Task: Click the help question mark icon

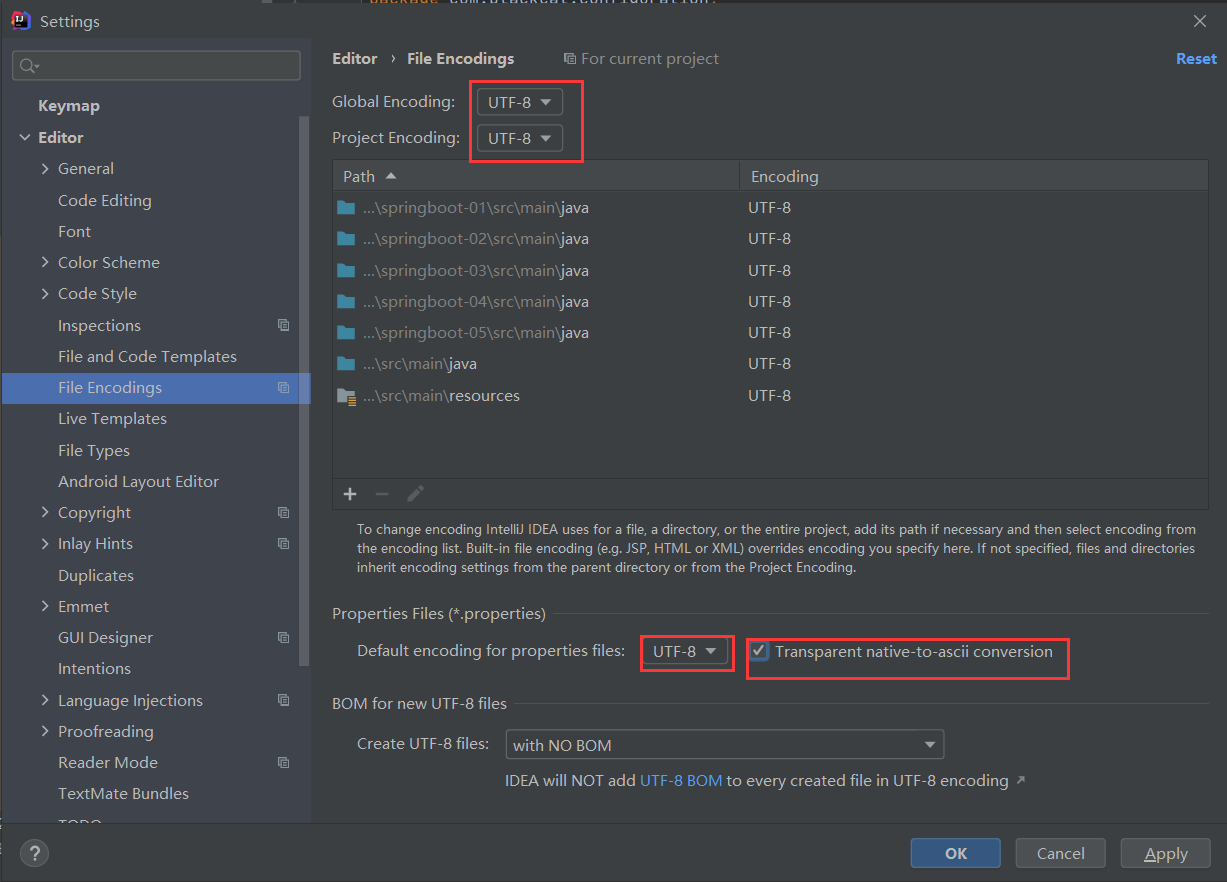Action: (34, 853)
